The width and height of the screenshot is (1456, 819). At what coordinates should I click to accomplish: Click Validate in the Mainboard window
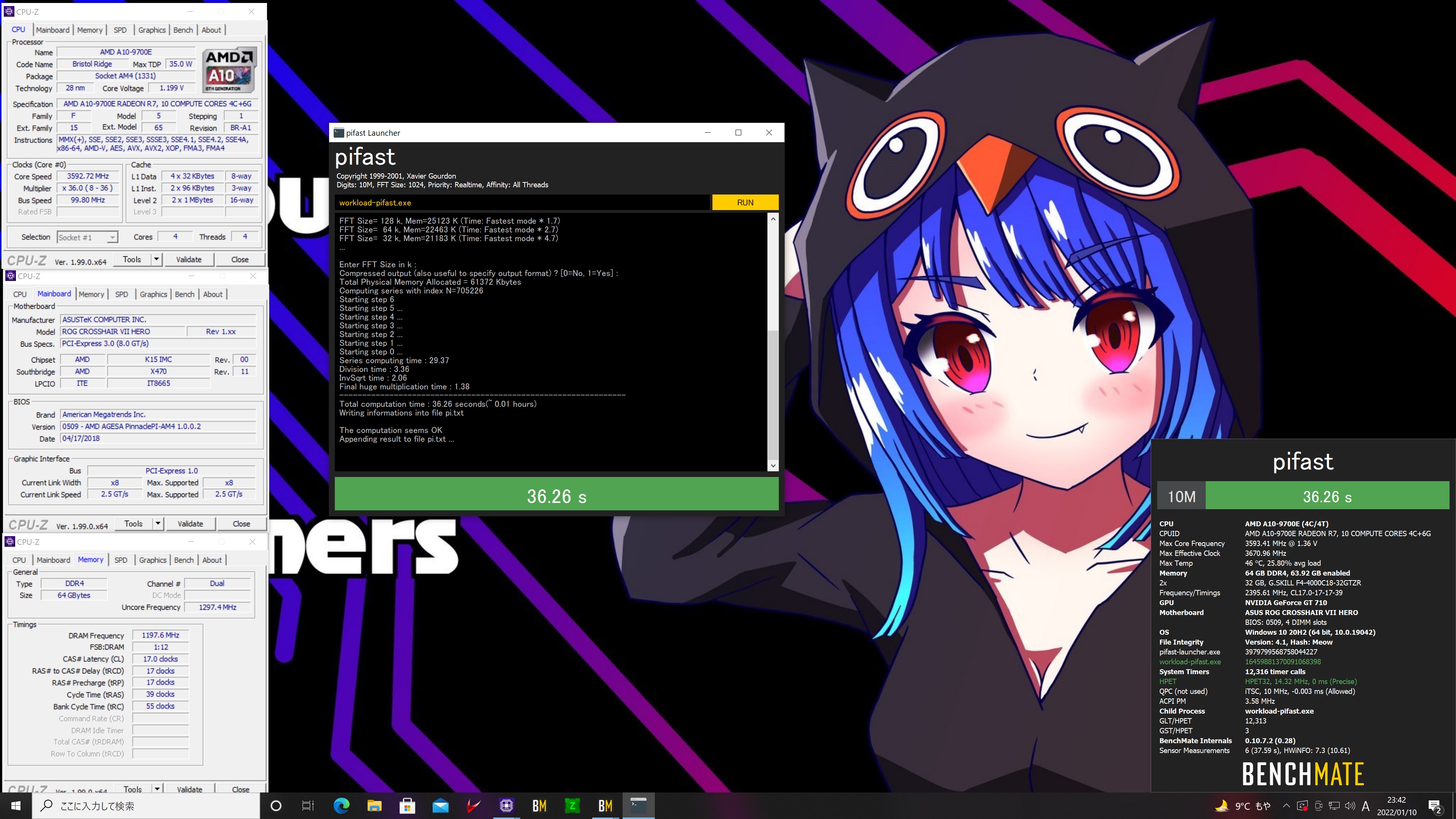click(x=190, y=524)
